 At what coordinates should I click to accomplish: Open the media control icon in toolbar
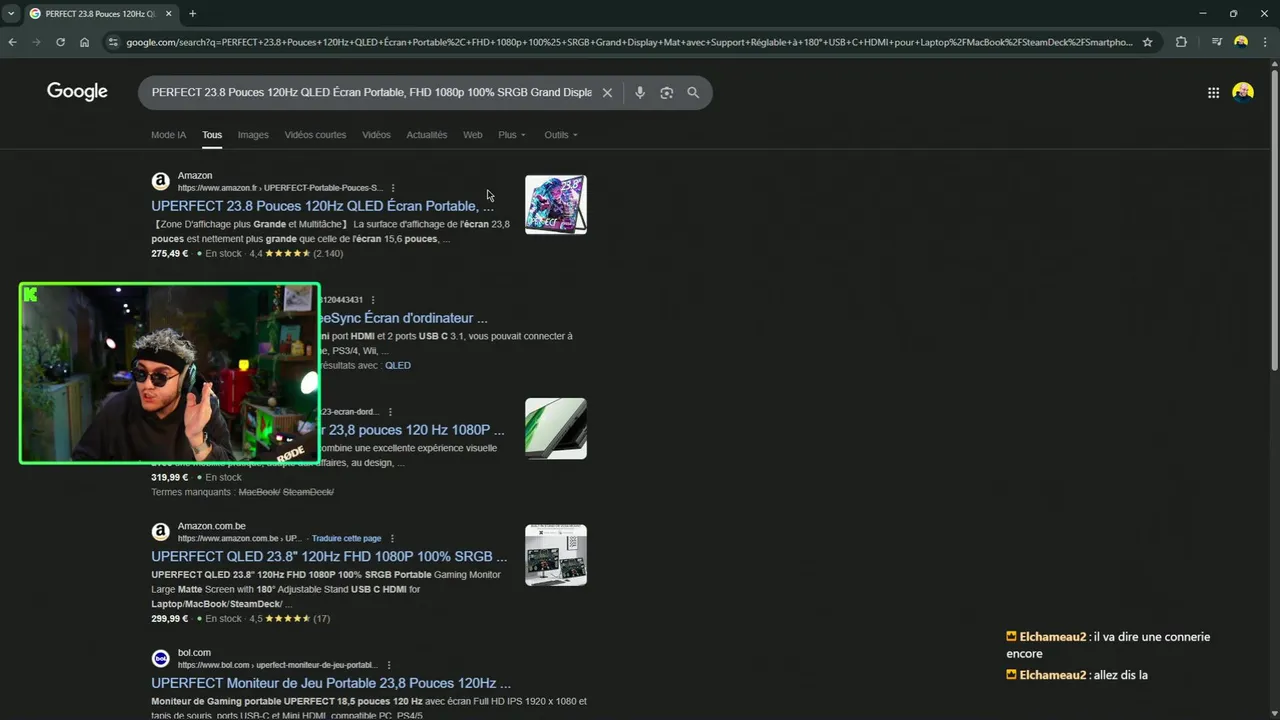coord(1216,42)
